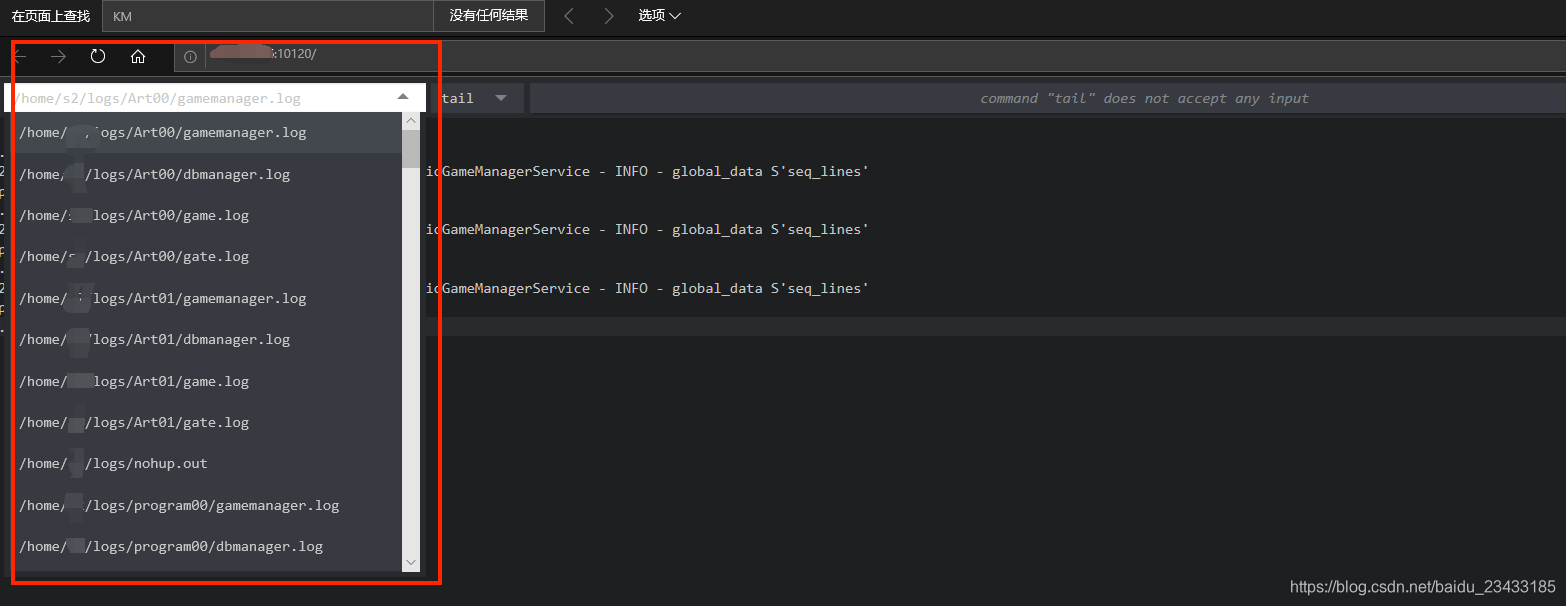1566x606 pixels.
Task: Click the browser Back navigation icon
Action: click(21, 56)
